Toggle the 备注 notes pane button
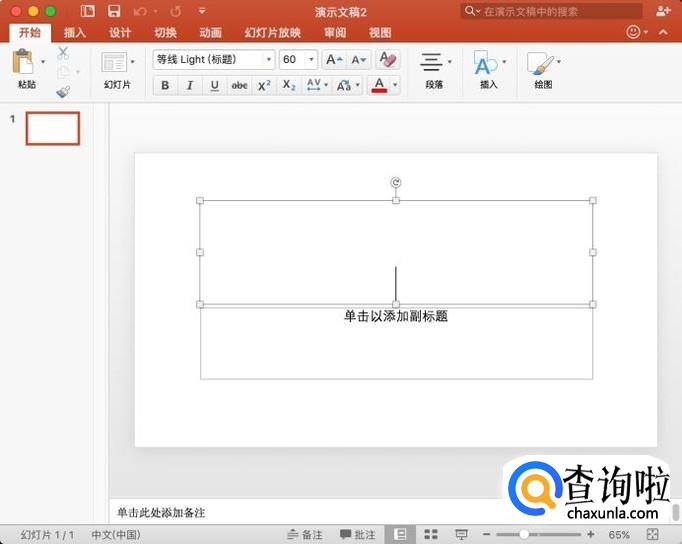The image size is (682, 544). pyautogui.click(x=305, y=534)
